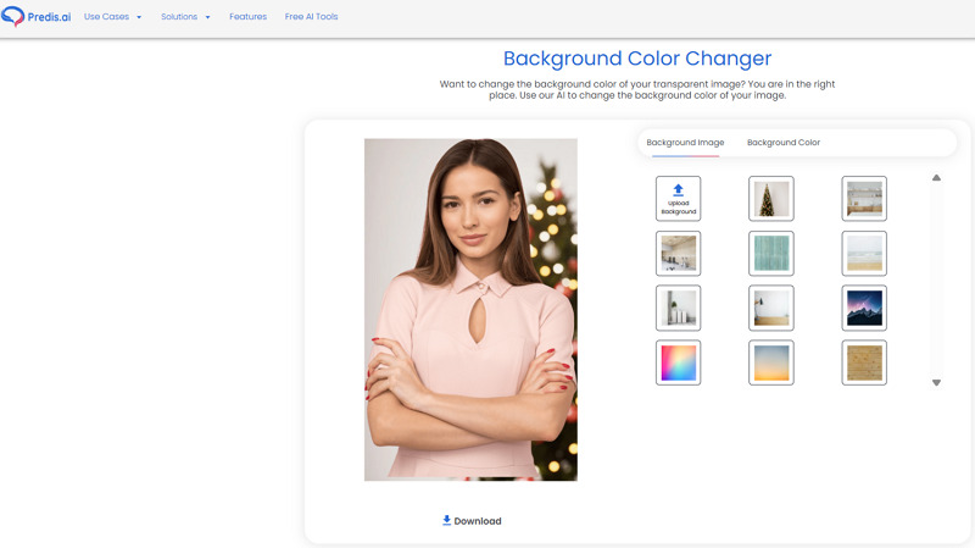Screen dimensions: 977x550
Task: Switch to the Background Color tab
Action: [783, 143]
